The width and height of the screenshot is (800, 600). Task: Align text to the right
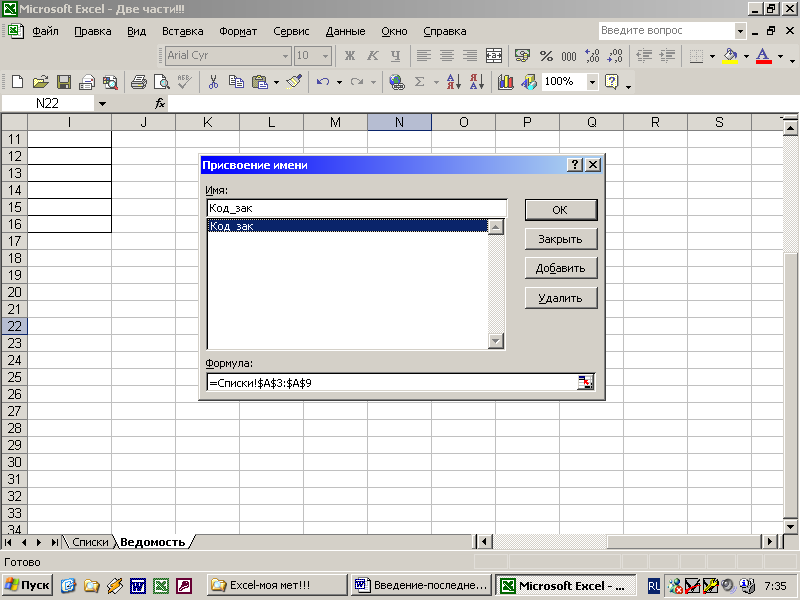click(x=470, y=56)
